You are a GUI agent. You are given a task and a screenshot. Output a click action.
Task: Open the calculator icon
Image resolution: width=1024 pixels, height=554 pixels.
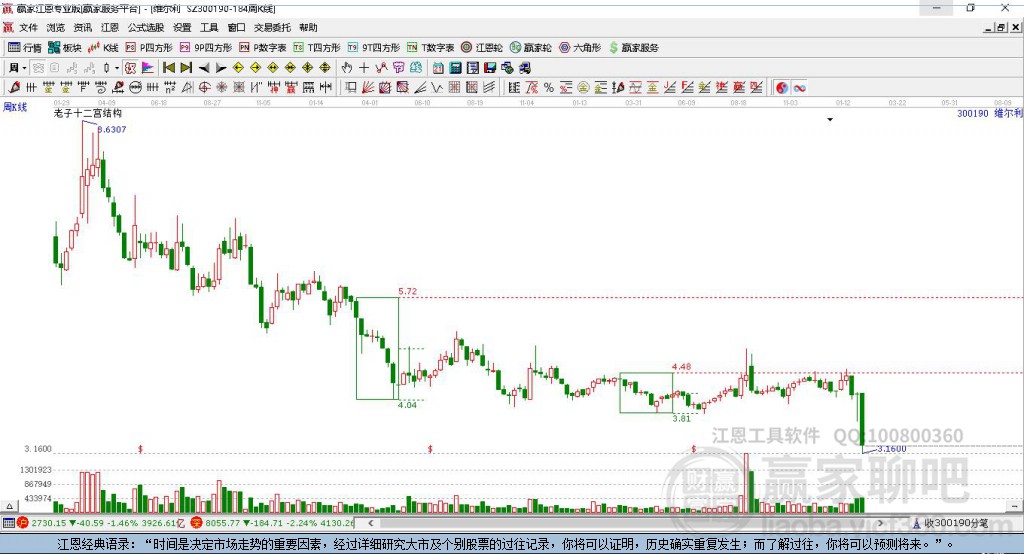click(456, 67)
